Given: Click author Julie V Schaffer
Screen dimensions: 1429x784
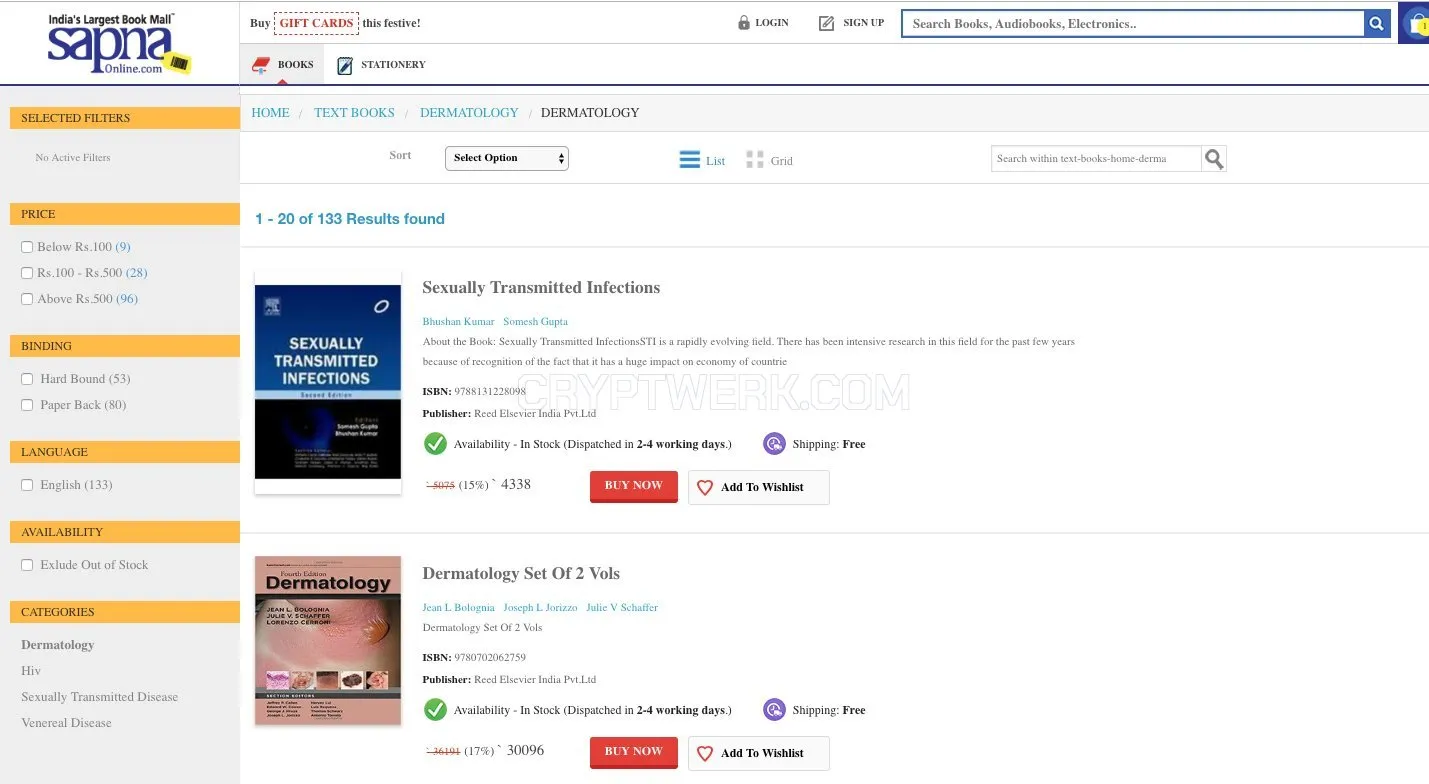Looking at the screenshot, I should click(622, 608).
